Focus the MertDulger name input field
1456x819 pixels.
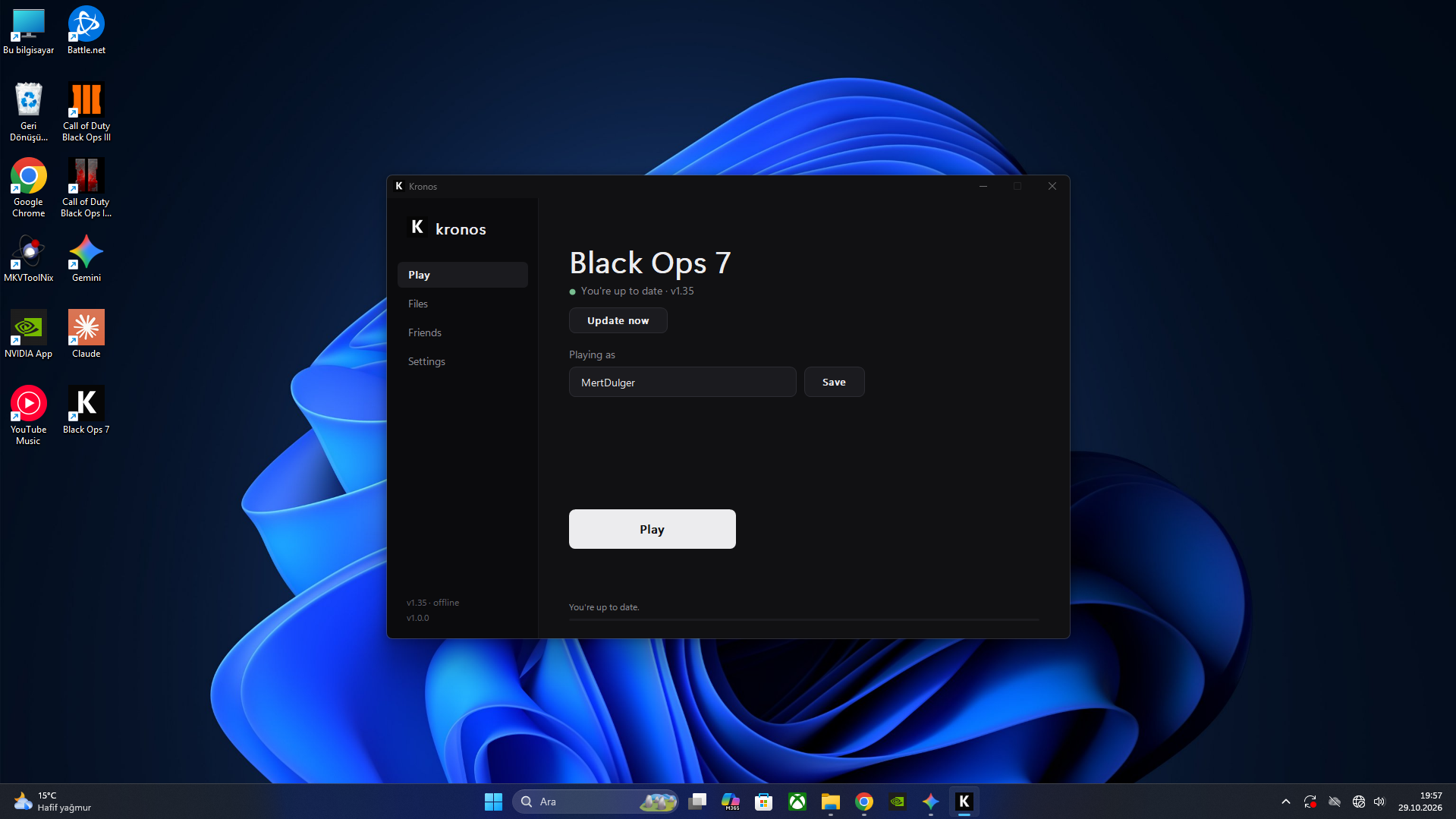click(682, 382)
